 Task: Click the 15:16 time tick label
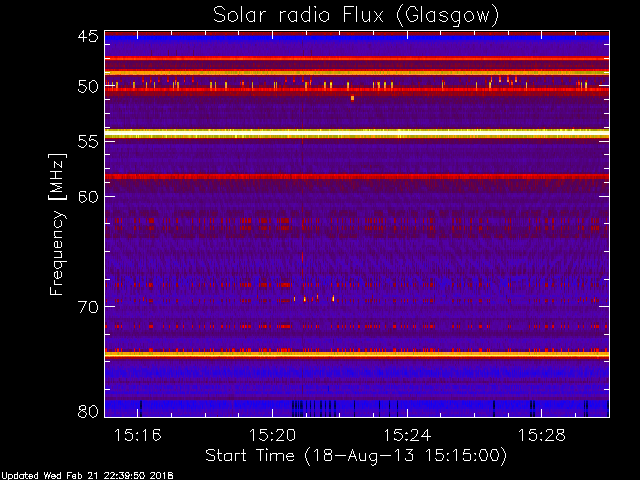(138, 435)
